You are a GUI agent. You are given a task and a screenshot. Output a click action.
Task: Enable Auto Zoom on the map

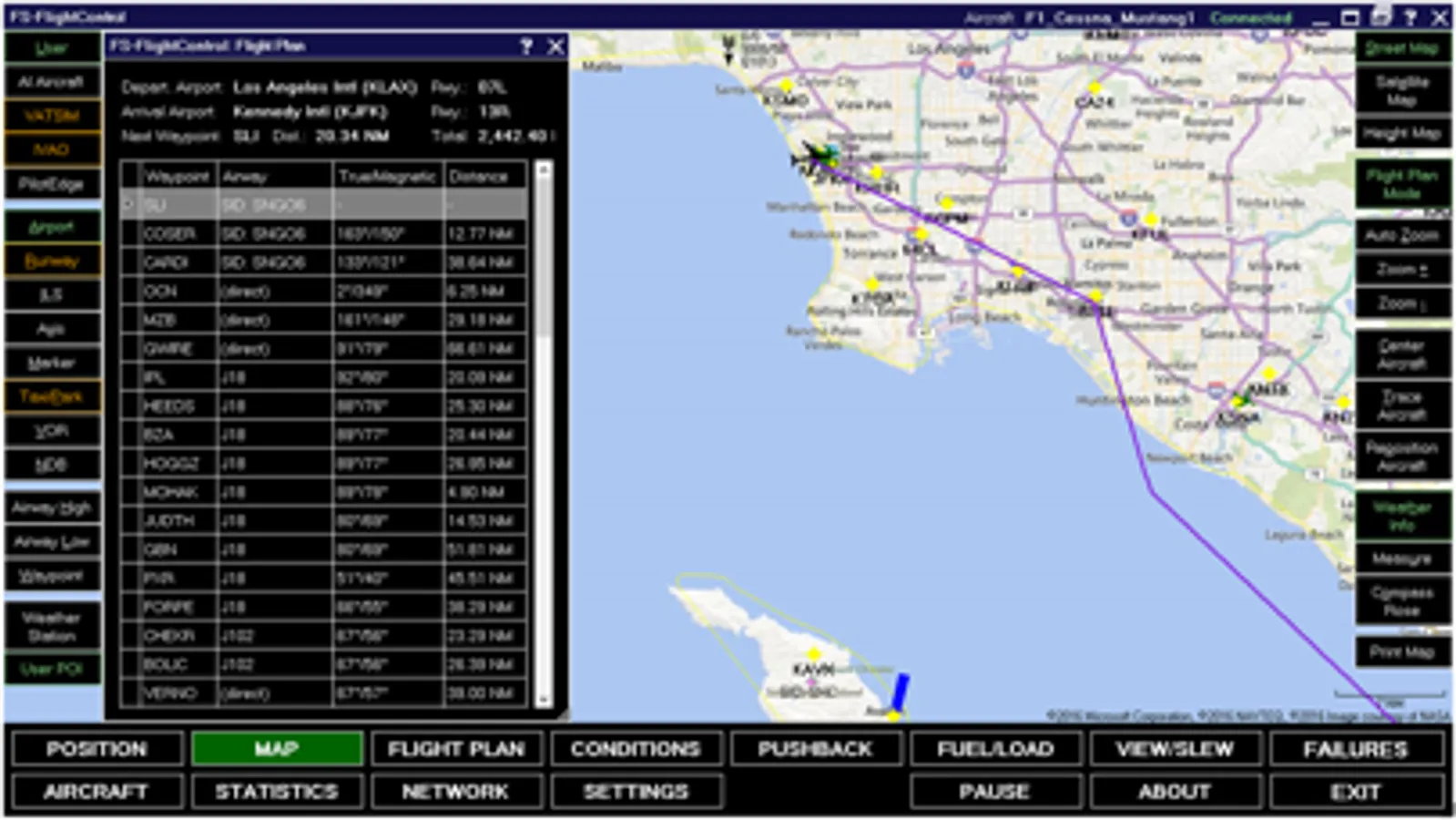[1402, 235]
